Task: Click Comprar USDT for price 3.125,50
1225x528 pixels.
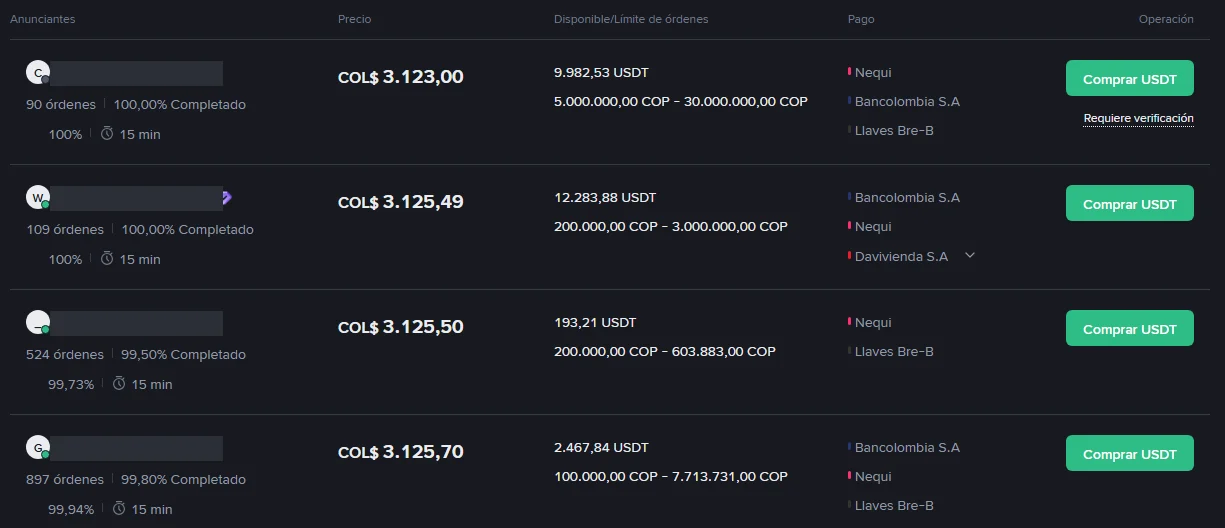Action: 1130,328
